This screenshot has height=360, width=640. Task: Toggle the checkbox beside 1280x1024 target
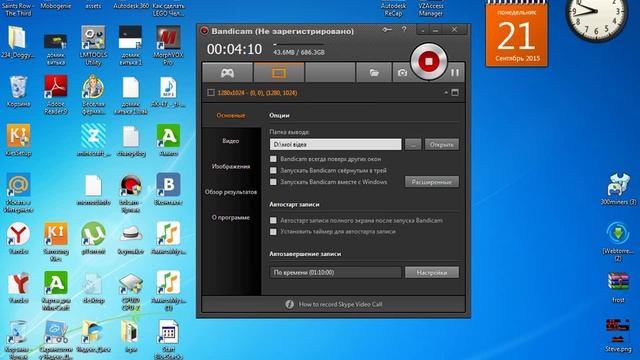(x=211, y=93)
